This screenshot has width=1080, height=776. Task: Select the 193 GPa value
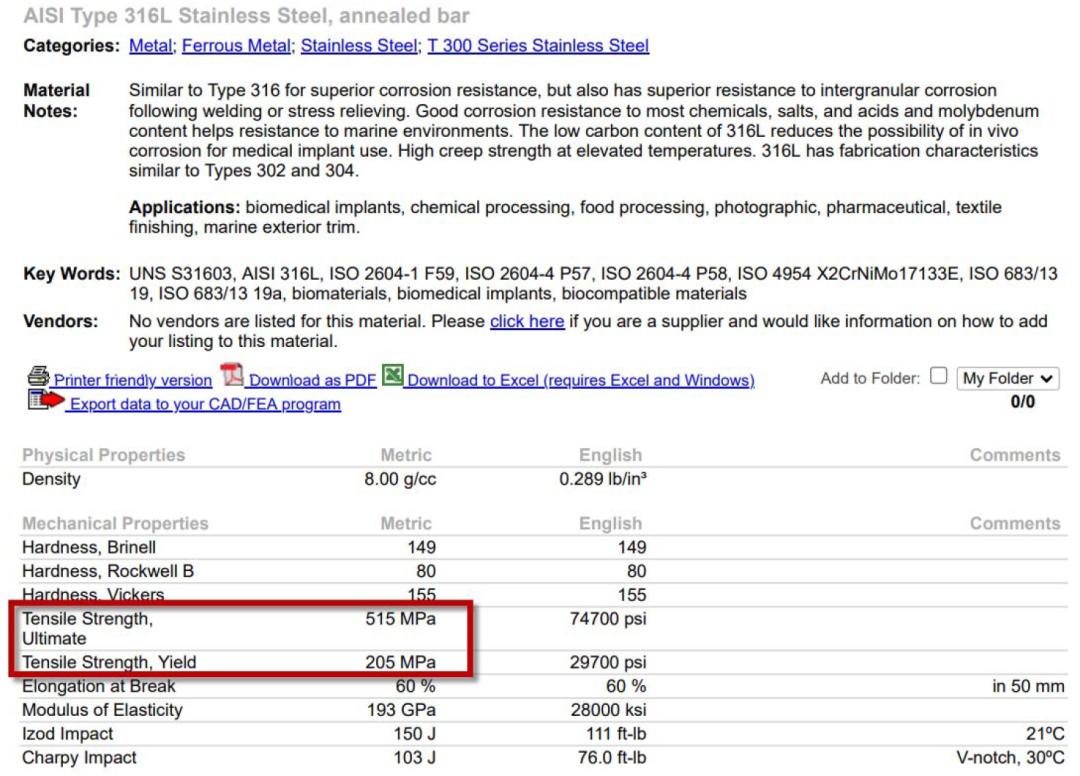402,710
